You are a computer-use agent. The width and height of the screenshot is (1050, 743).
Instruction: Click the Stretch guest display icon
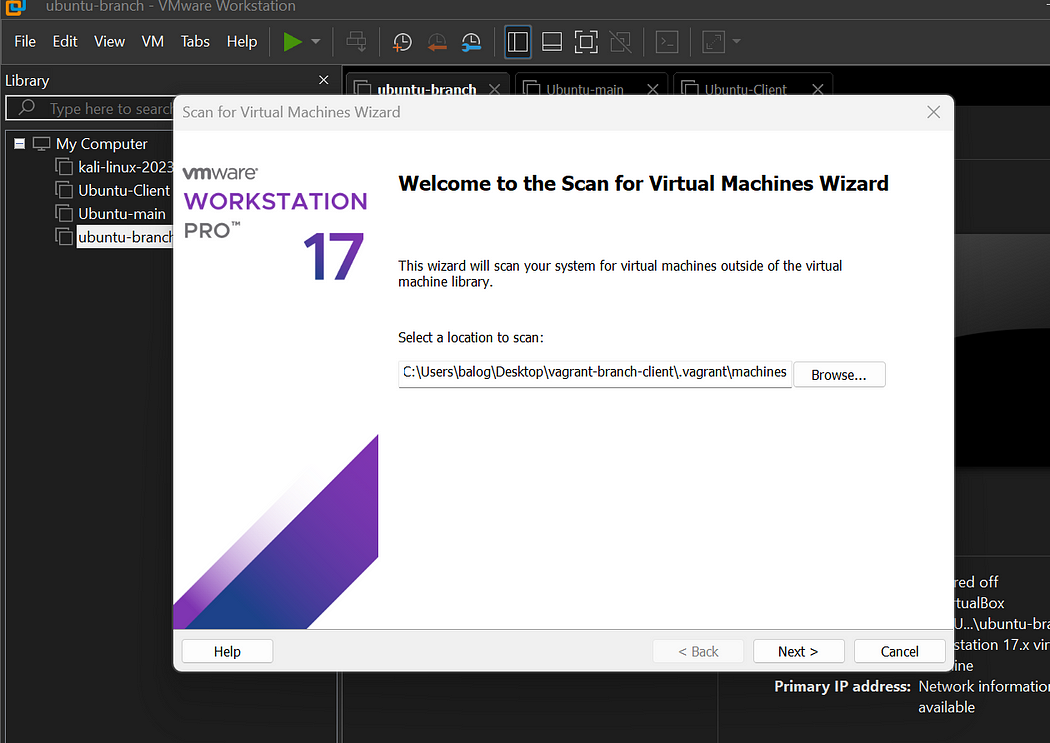point(713,42)
